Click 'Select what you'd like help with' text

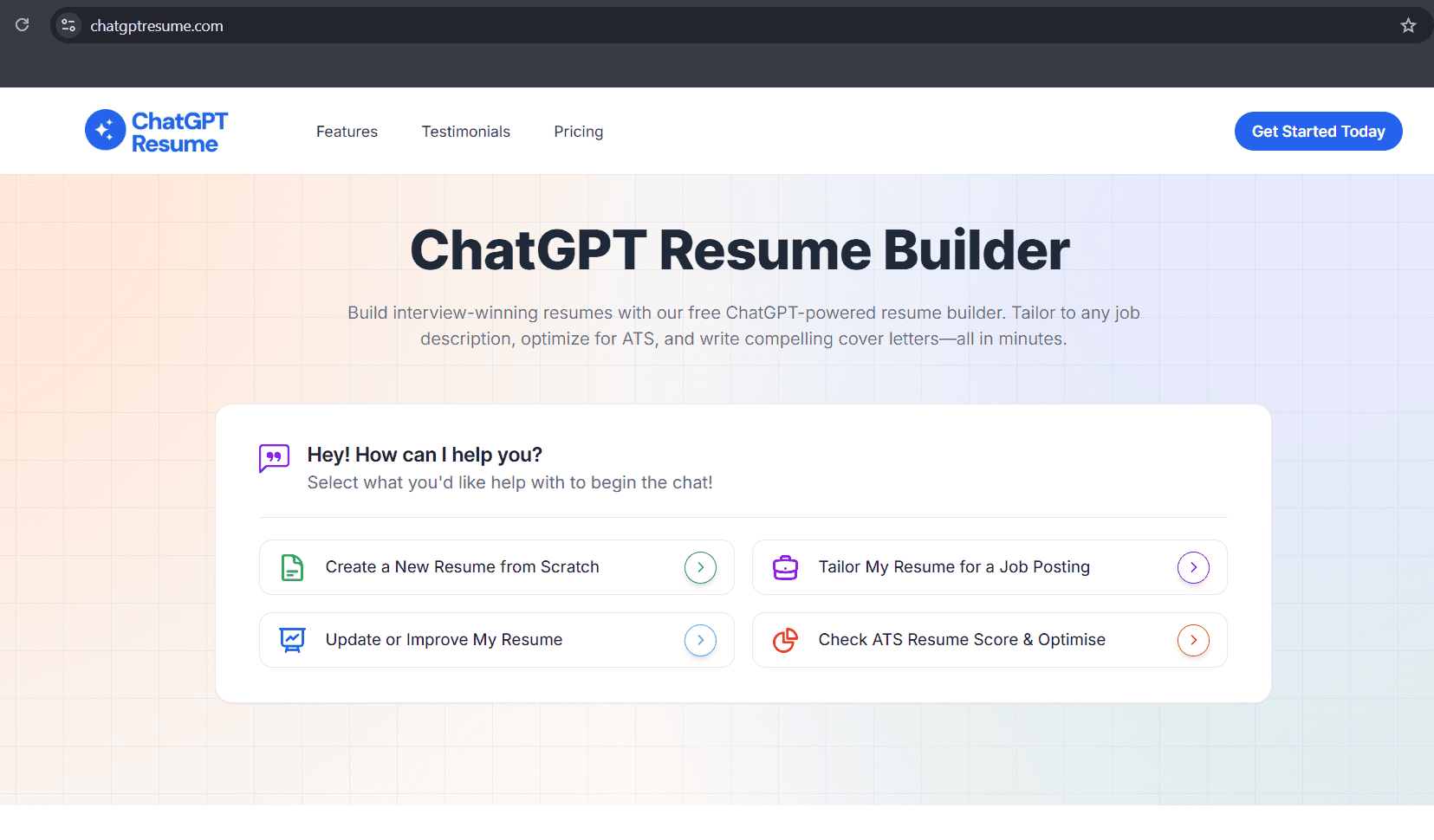click(509, 482)
